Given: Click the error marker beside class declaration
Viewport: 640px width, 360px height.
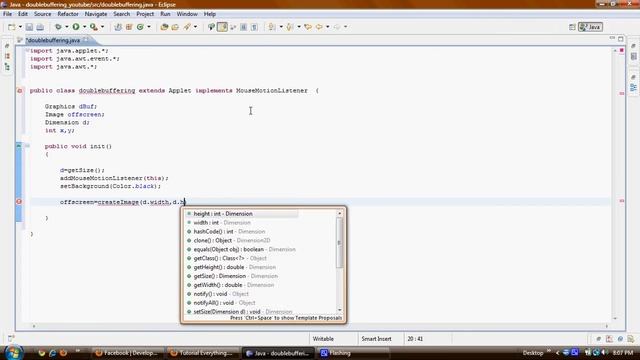Looking at the screenshot, I should click(x=19, y=91).
